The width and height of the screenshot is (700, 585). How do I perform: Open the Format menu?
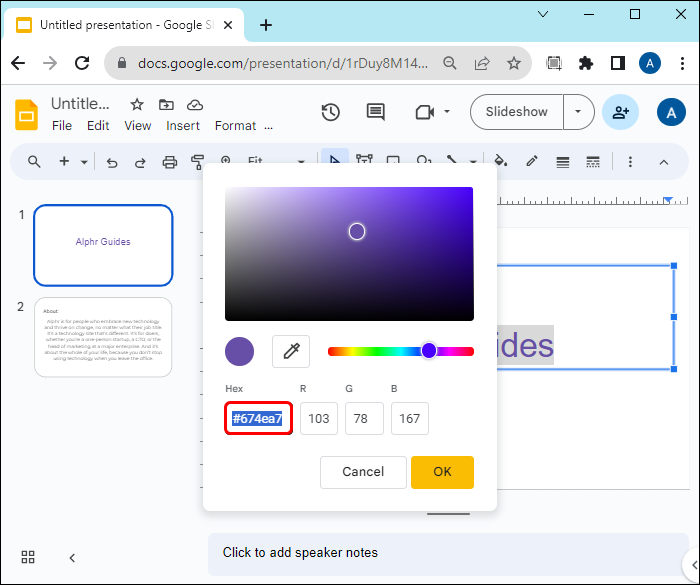(235, 126)
